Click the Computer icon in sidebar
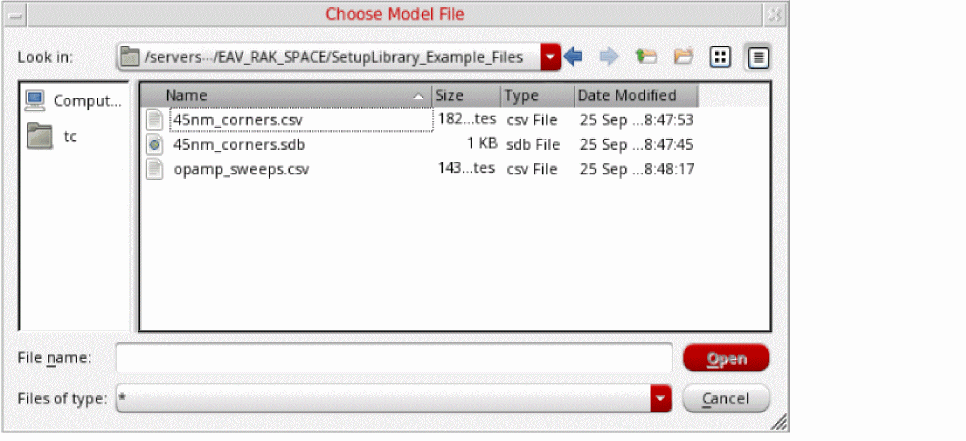This screenshot has height=441, width=966. (35, 100)
